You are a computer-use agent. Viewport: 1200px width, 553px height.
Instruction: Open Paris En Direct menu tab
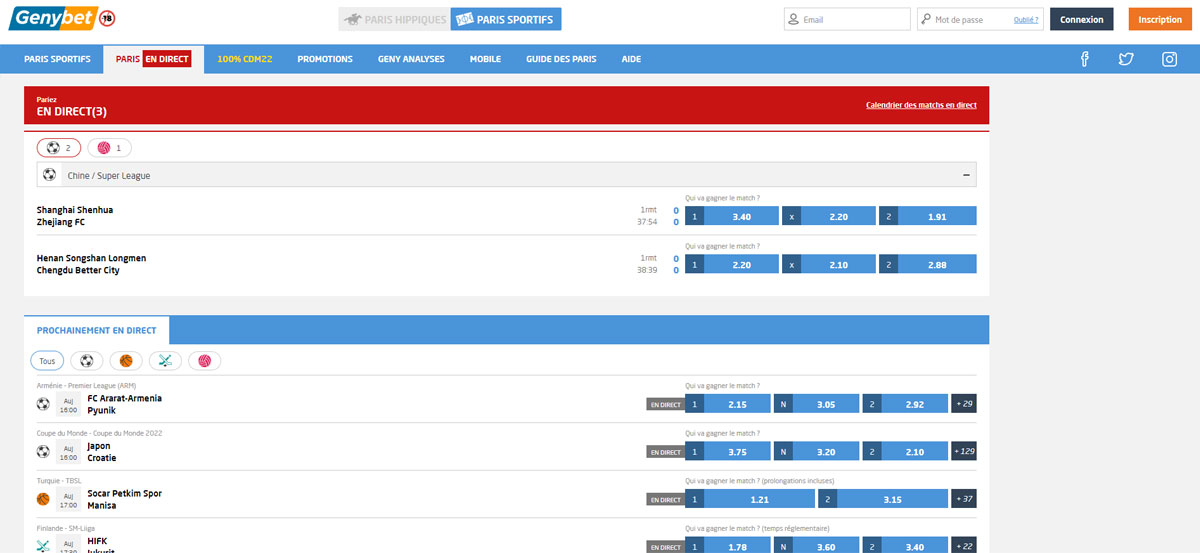tap(153, 59)
